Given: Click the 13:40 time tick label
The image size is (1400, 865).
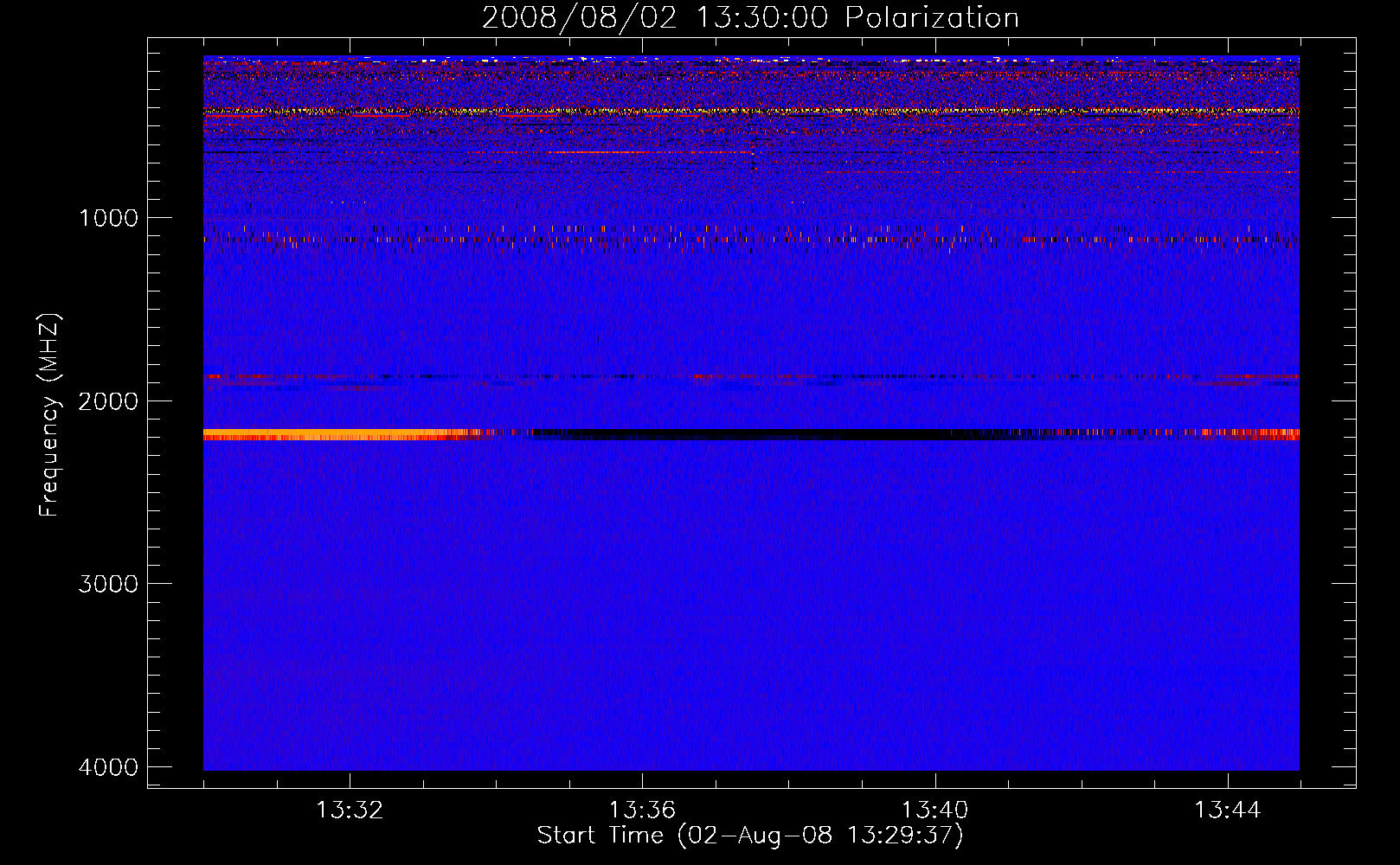Looking at the screenshot, I should (x=934, y=811).
